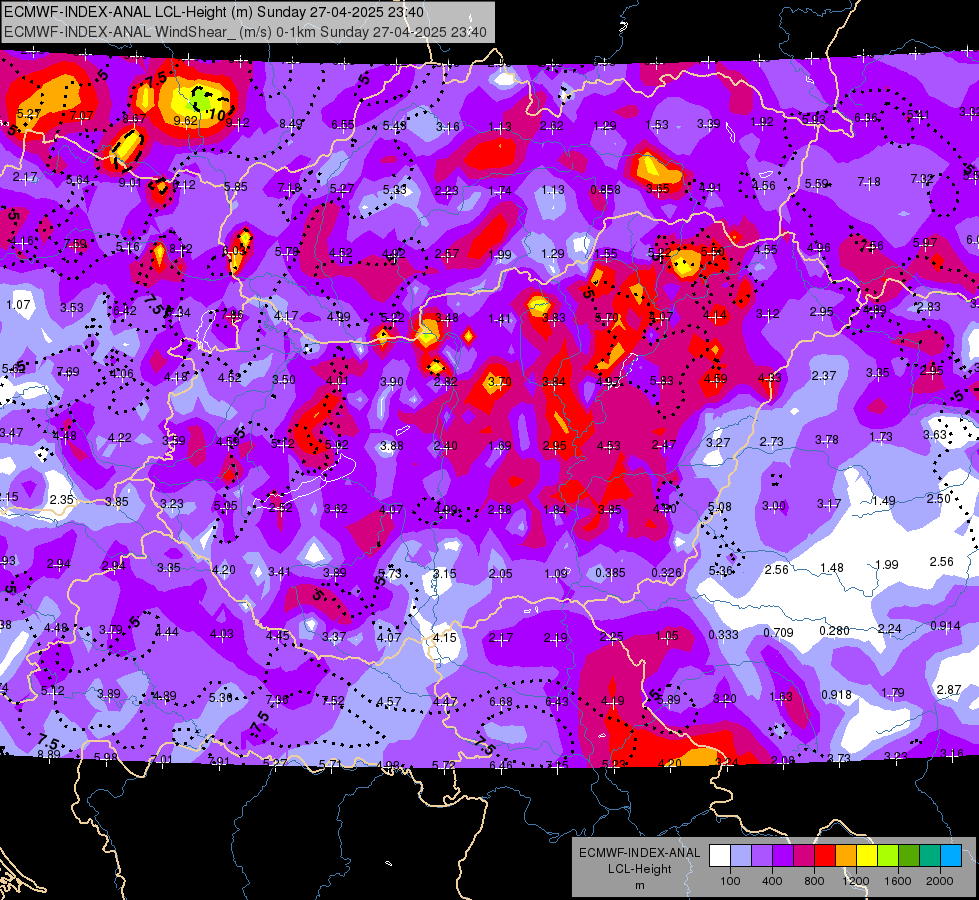
Task: Click the data value '0.709'
Action: [x=778, y=633]
